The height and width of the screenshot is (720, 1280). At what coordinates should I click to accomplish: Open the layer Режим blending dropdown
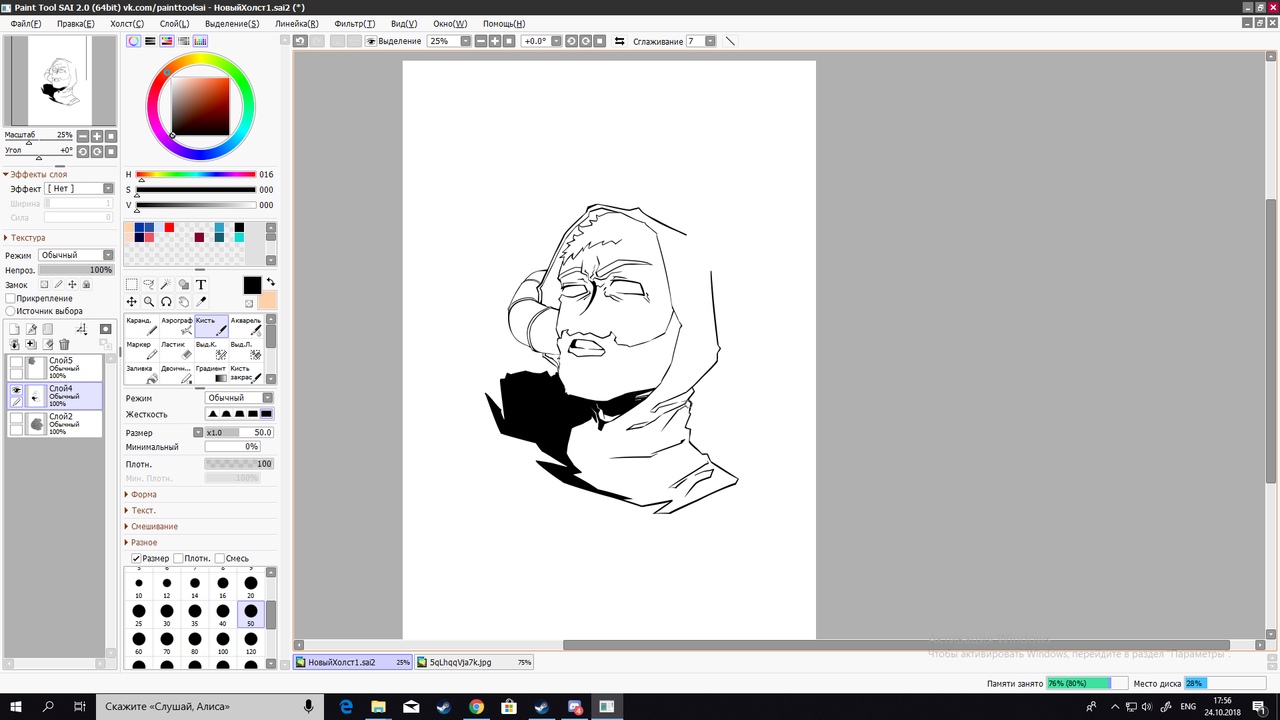tap(76, 255)
